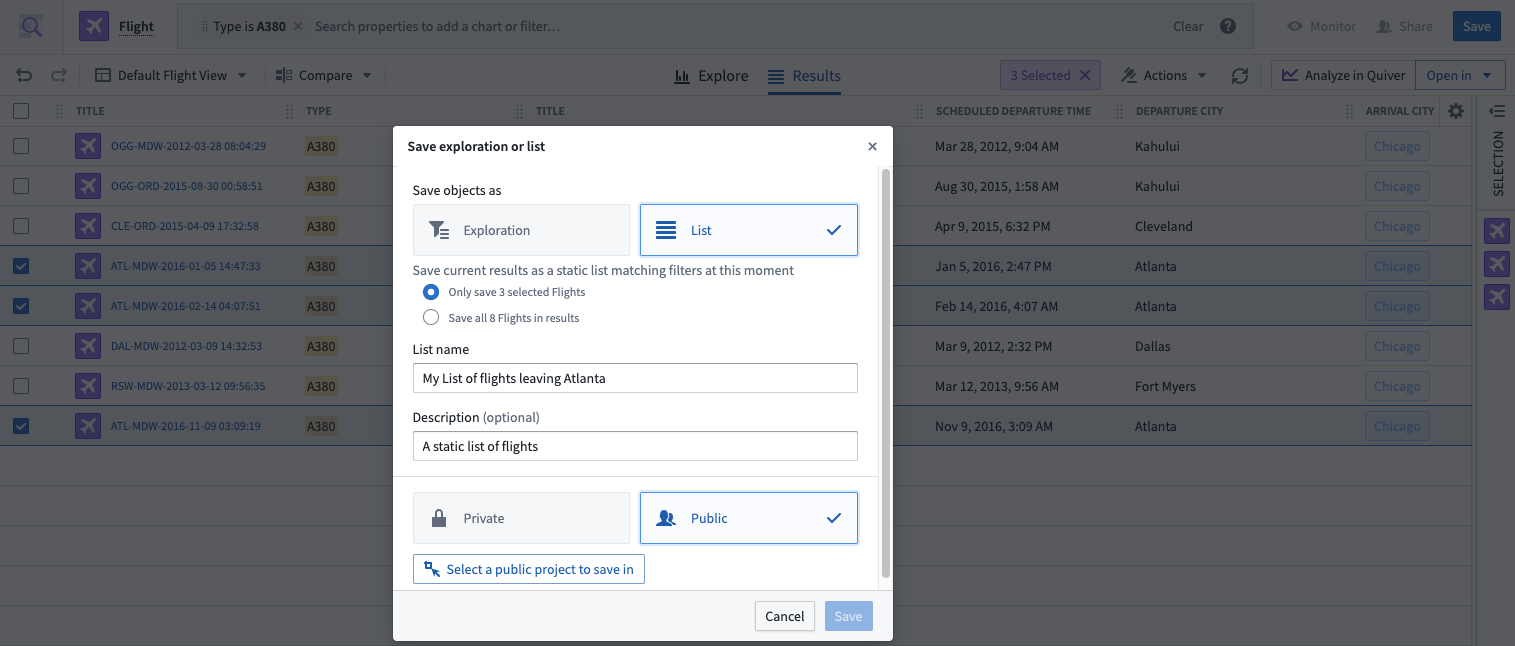Click A380 tag in the RSW-MDW row
The width and height of the screenshot is (1515, 646).
(x=321, y=386)
